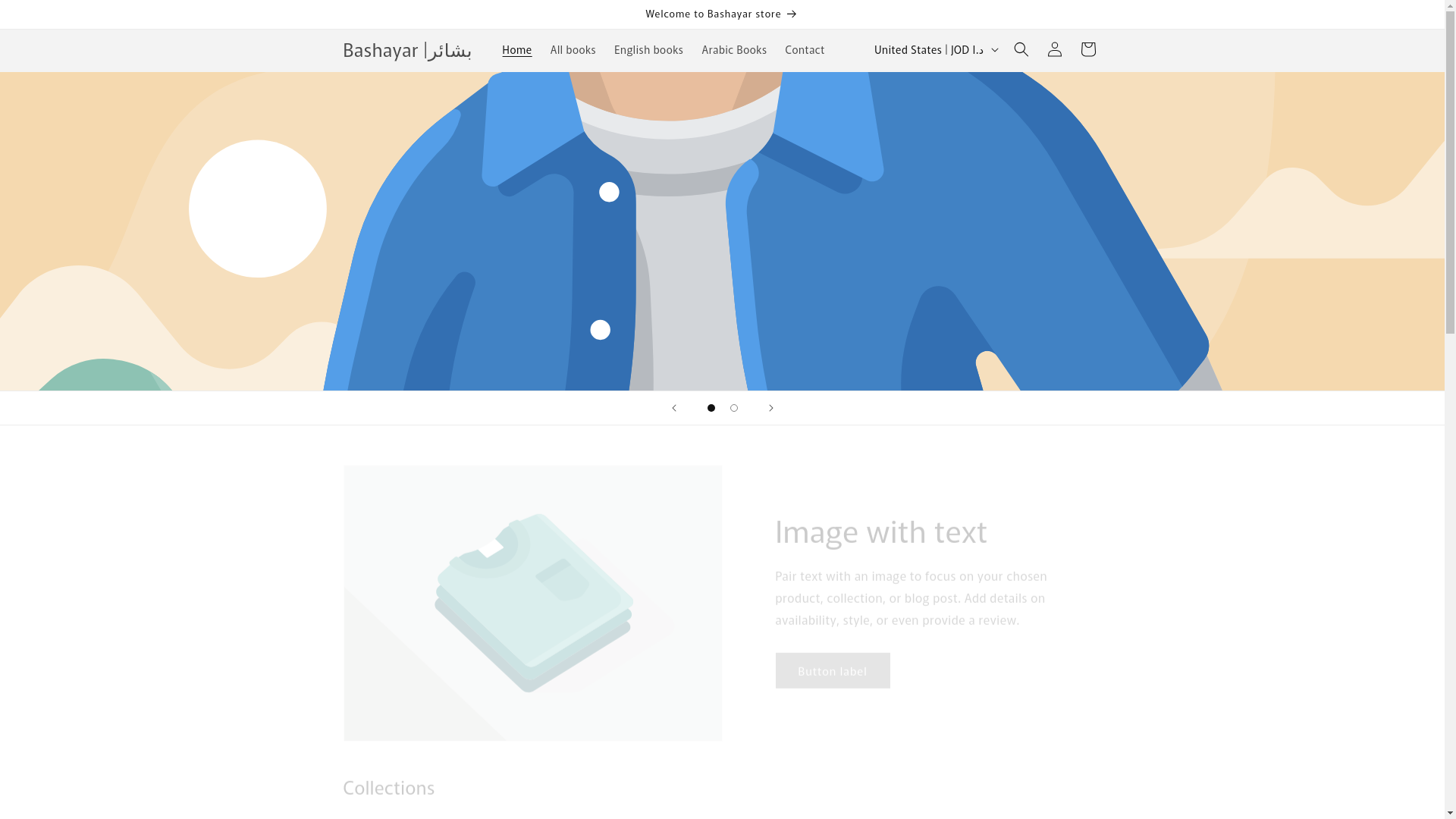Select the second slideshow dot
The image size is (1456, 819).
(733, 408)
